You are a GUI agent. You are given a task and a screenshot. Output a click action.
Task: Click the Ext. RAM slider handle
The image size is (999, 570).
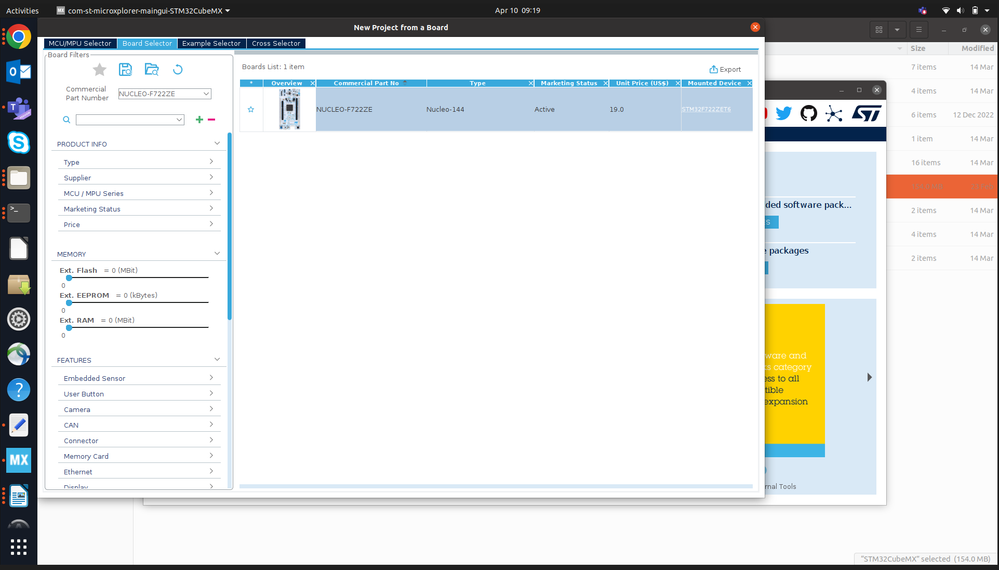tap(69, 327)
